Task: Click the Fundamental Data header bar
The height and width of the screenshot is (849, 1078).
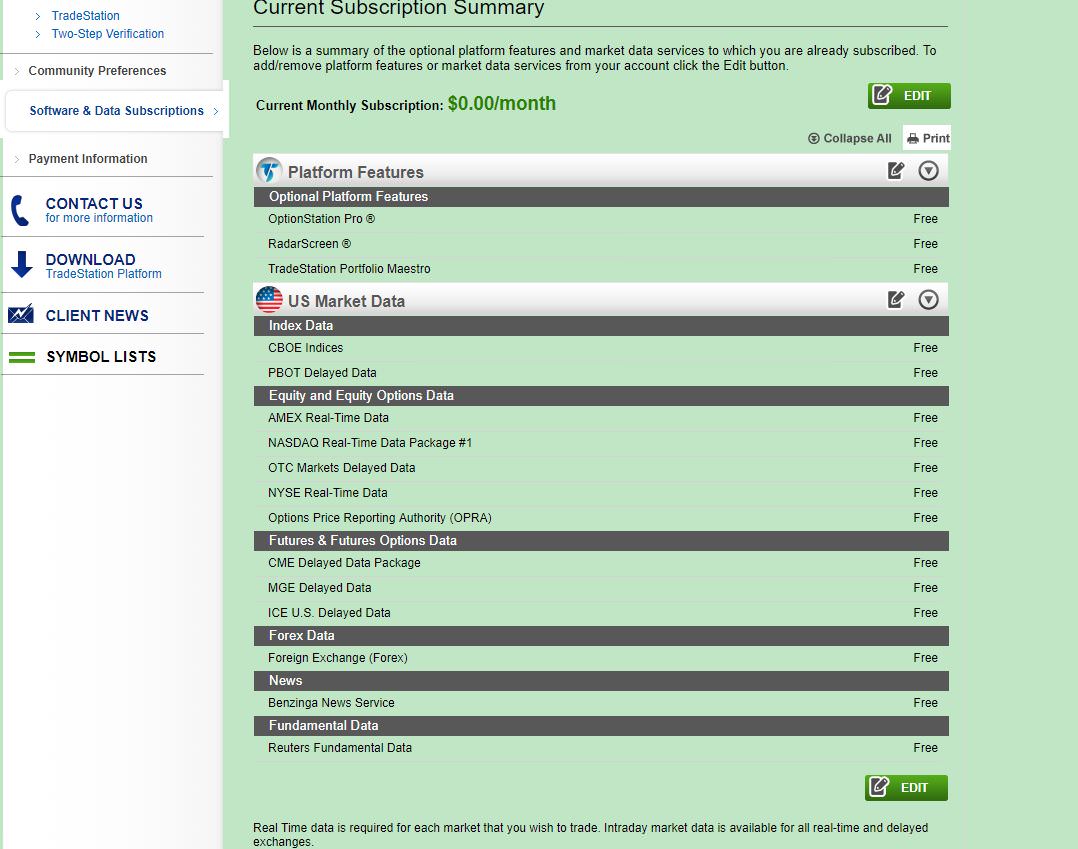Action: coord(601,726)
